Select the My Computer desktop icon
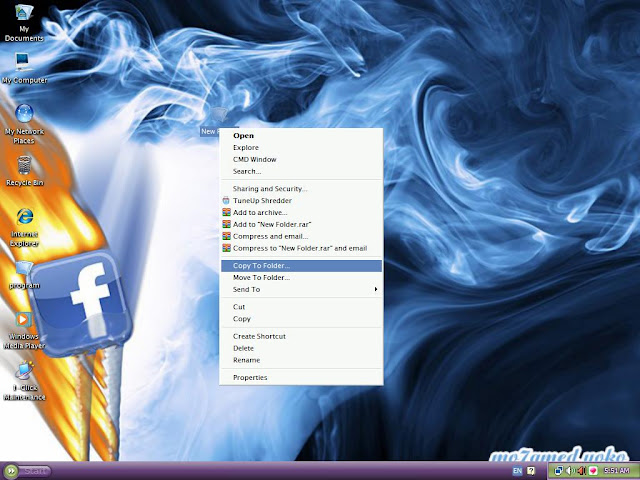The width and height of the screenshot is (640, 480). click(24, 68)
